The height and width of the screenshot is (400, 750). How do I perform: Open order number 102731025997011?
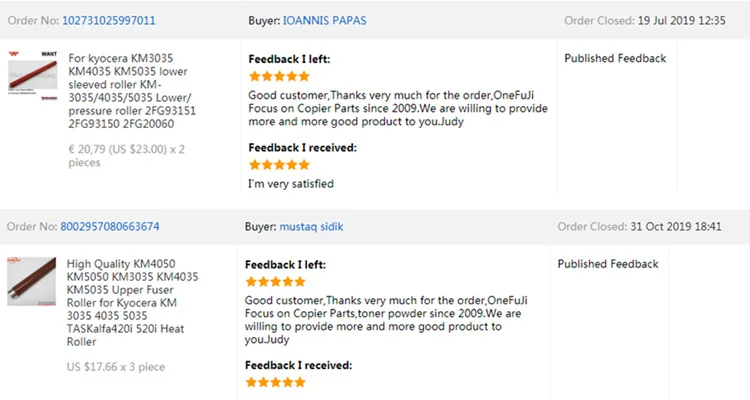109,20
